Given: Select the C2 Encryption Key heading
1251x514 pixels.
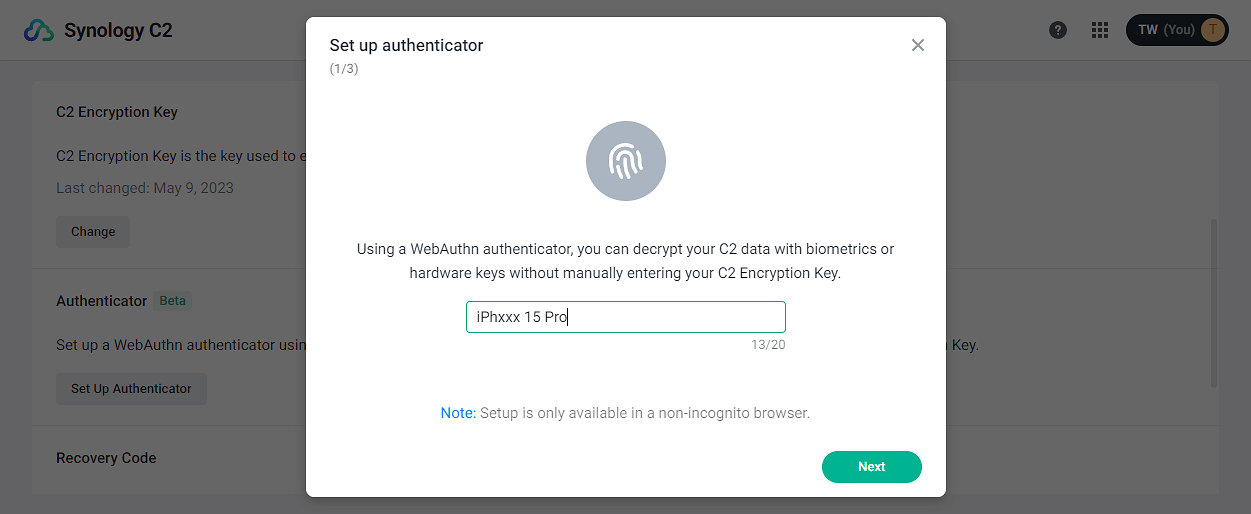Looking at the screenshot, I should click(x=117, y=112).
